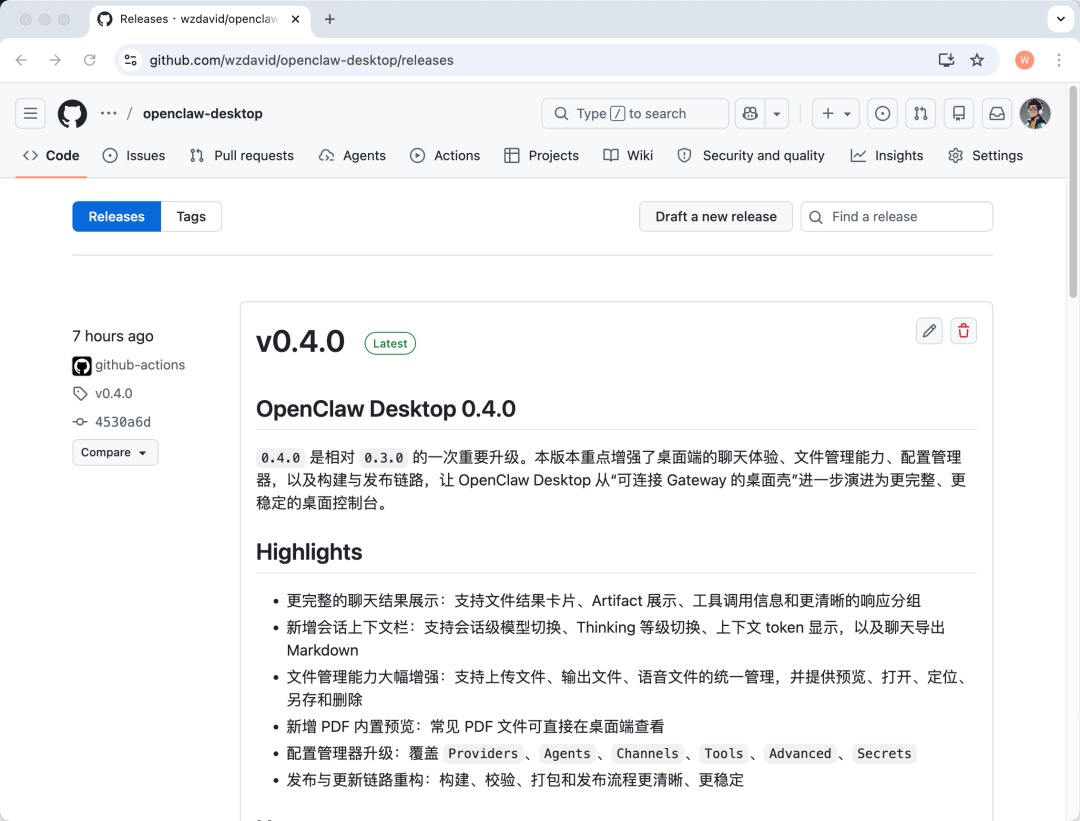1080x821 pixels.
Task: Switch to the Issues tab
Action: pyautogui.click(x=134, y=156)
